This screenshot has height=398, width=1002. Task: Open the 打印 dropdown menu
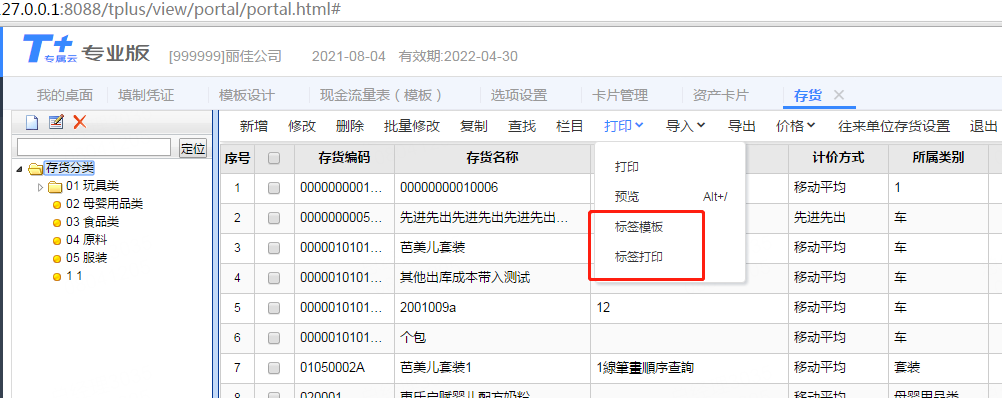pos(623,126)
